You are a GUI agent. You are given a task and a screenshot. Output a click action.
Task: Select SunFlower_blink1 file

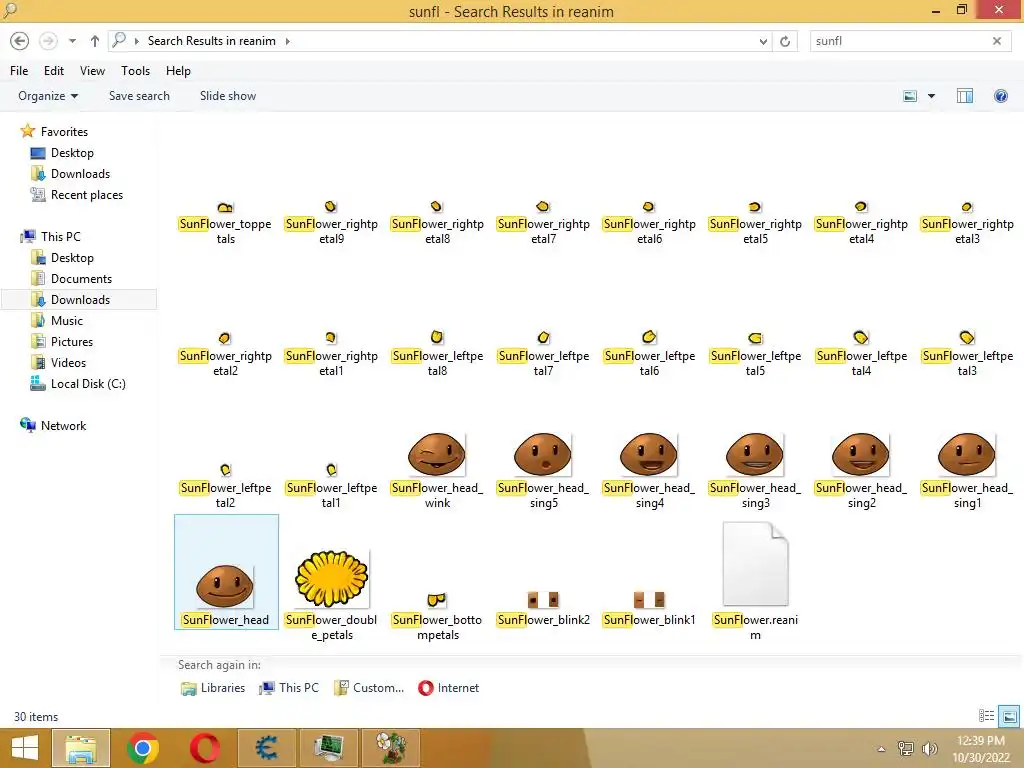[649, 609]
